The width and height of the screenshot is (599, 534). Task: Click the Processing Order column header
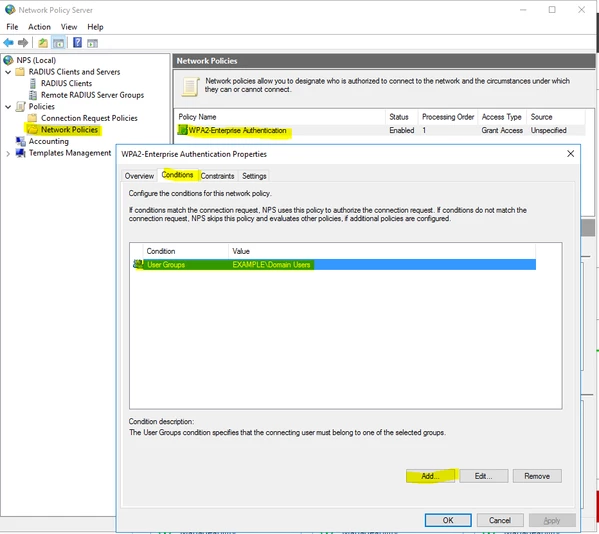[448, 117]
